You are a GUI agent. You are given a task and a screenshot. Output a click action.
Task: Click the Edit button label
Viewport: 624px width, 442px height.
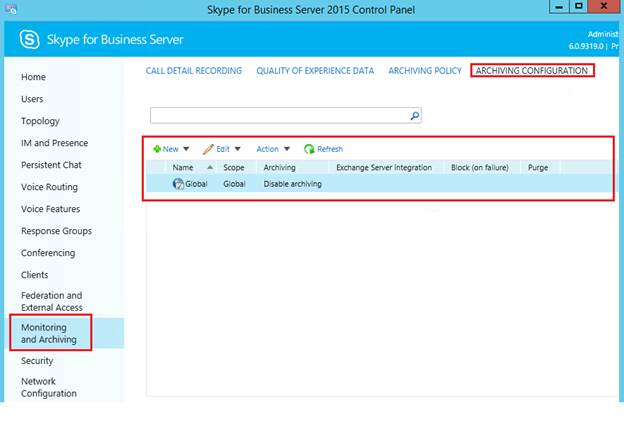[x=223, y=149]
